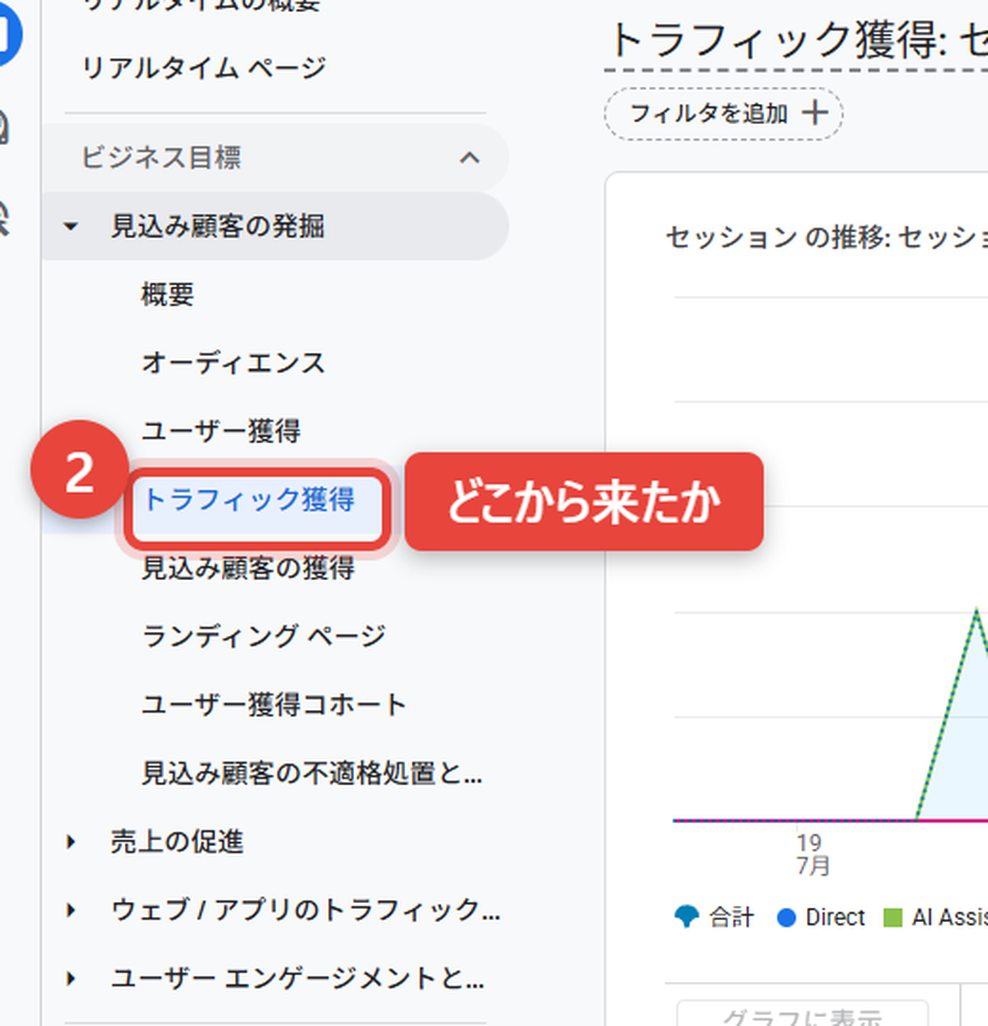988x1026 pixels.
Task: Toggle Direct legend blue dot
Action: coord(786,917)
